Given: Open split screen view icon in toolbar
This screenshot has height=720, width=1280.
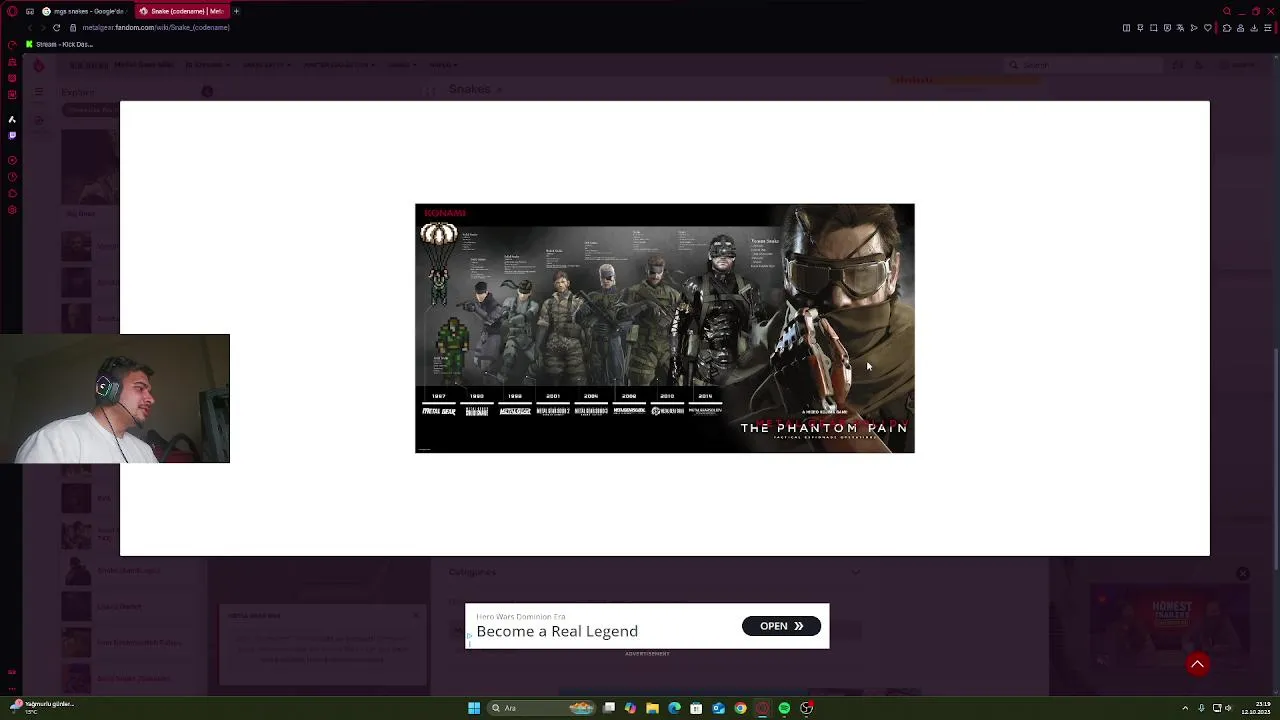Looking at the screenshot, I should [1127, 28].
